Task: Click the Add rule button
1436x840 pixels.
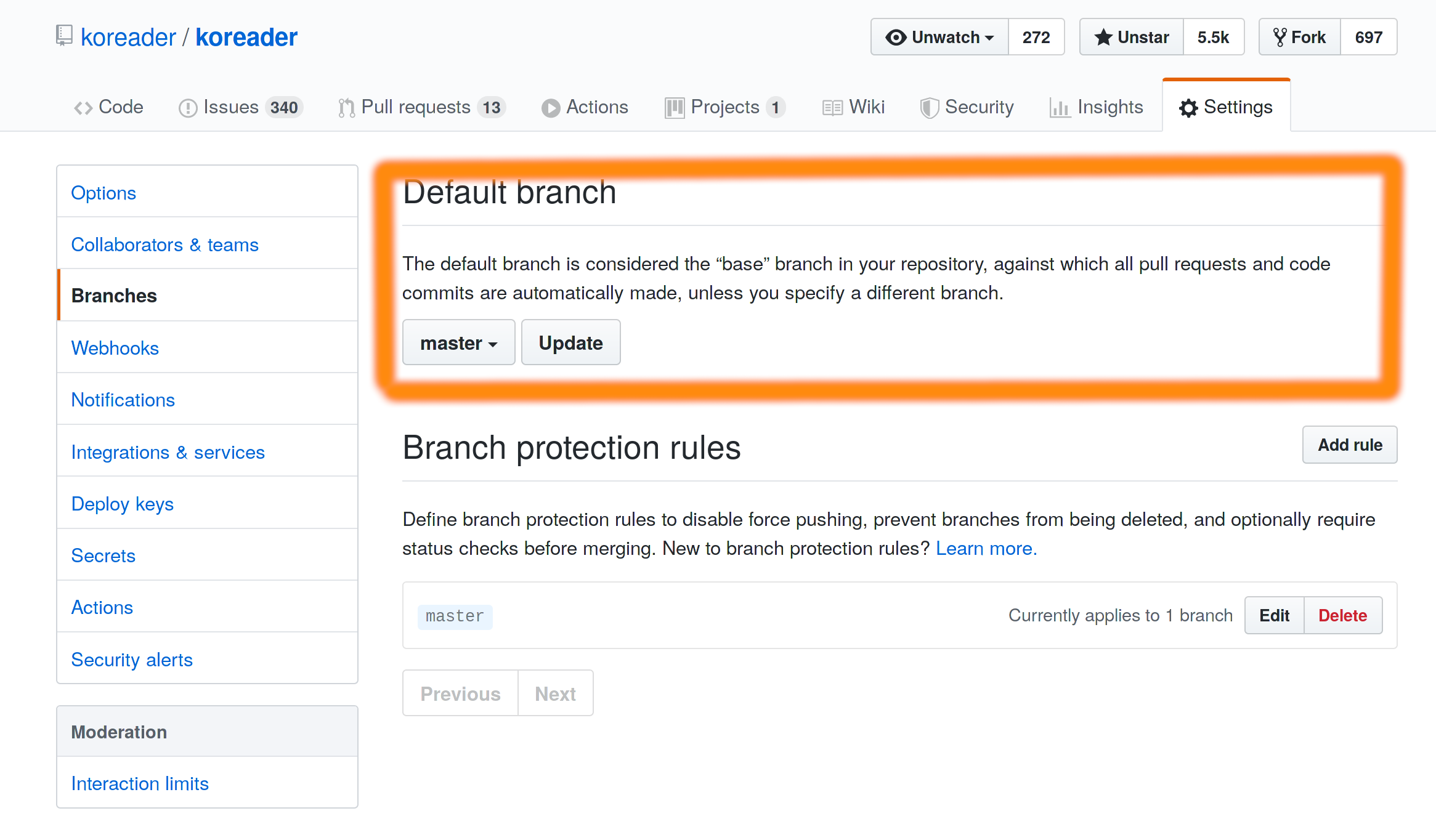Action: (x=1350, y=445)
